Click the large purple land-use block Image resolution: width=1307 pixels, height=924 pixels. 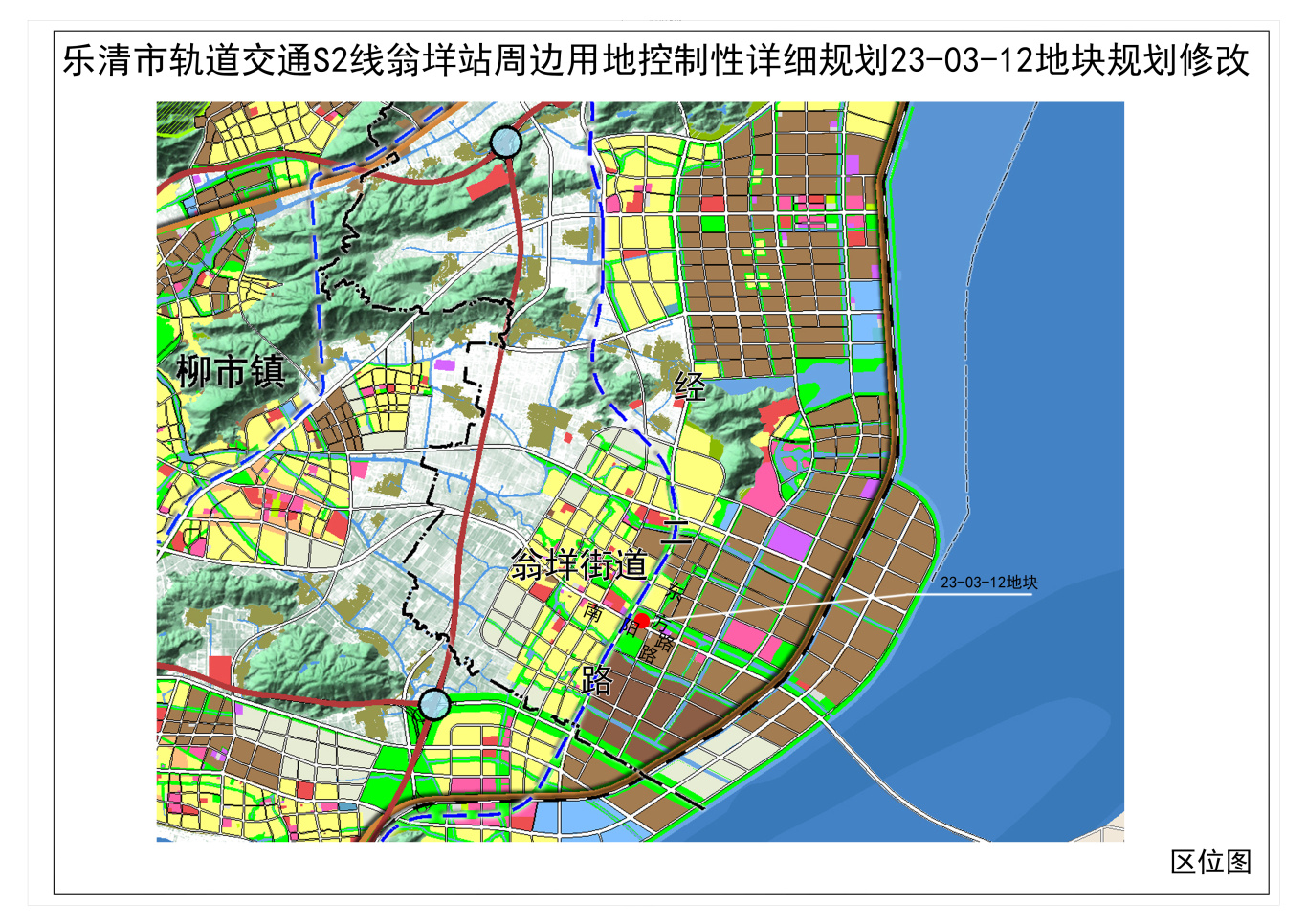click(790, 541)
